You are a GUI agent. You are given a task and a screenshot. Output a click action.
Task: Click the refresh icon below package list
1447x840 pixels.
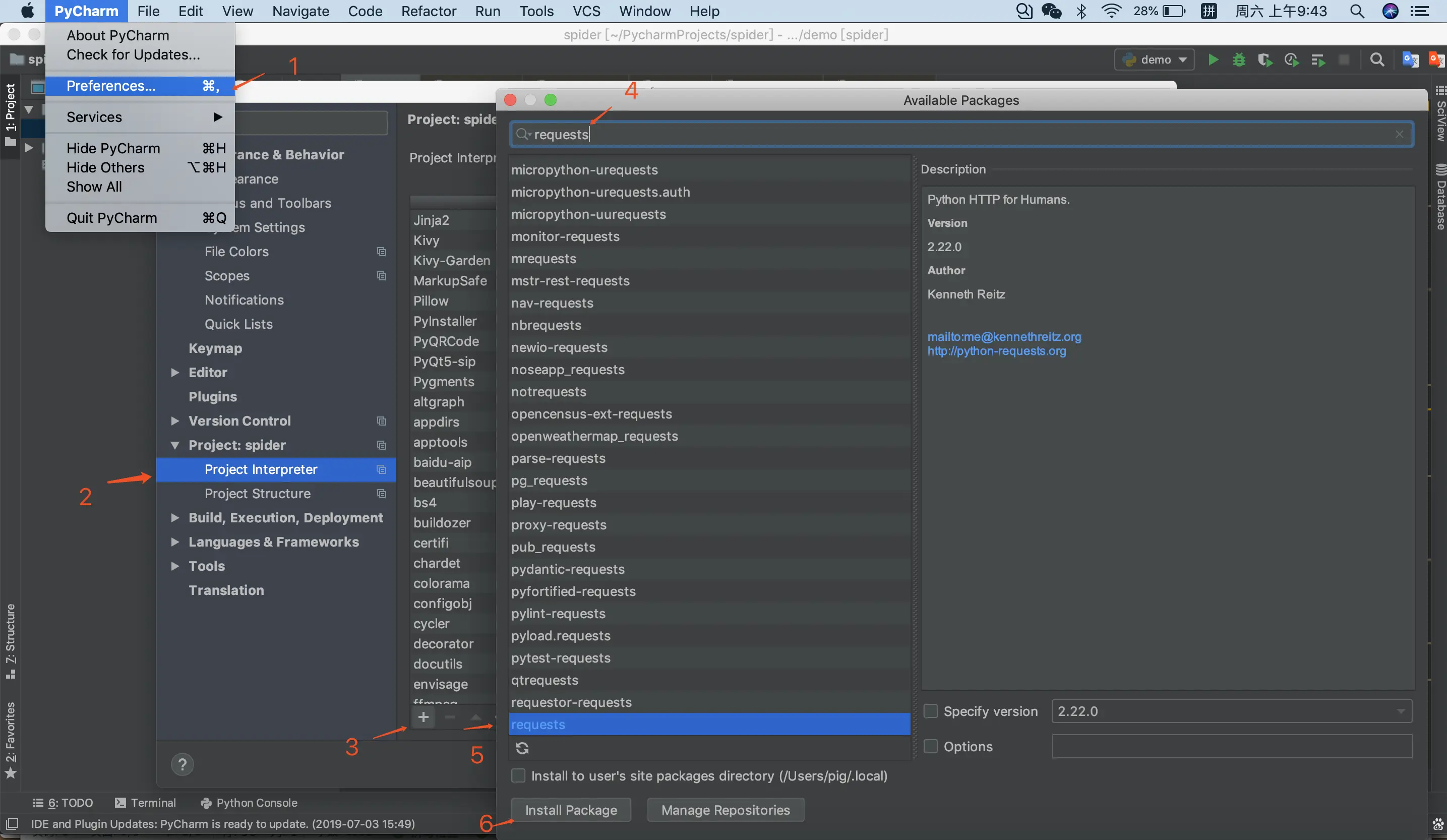point(522,748)
